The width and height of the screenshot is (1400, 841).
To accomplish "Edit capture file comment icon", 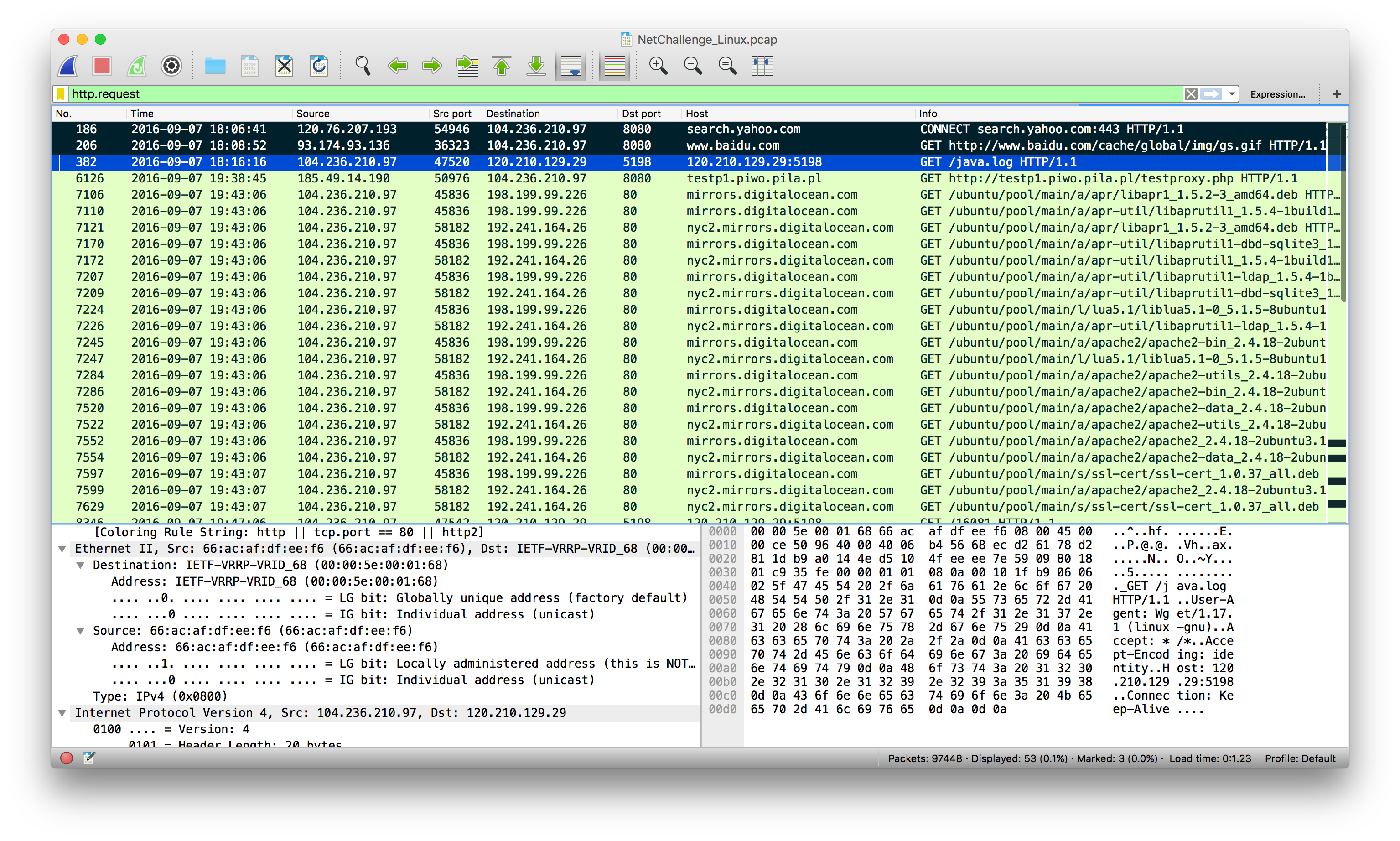I will pos(89,758).
